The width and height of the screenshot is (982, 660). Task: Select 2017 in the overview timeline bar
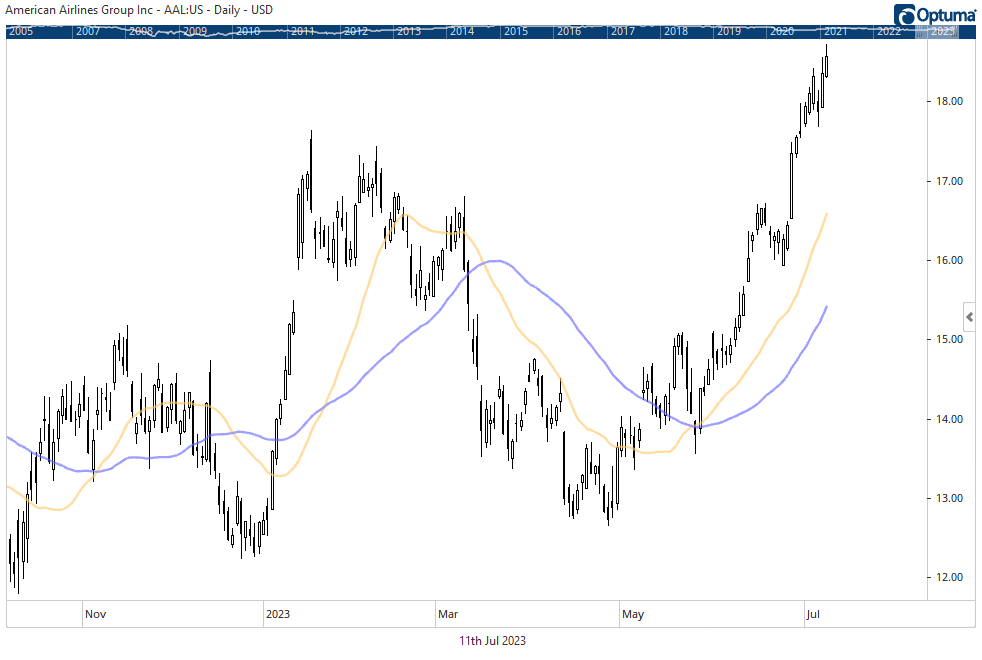[623, 31]
